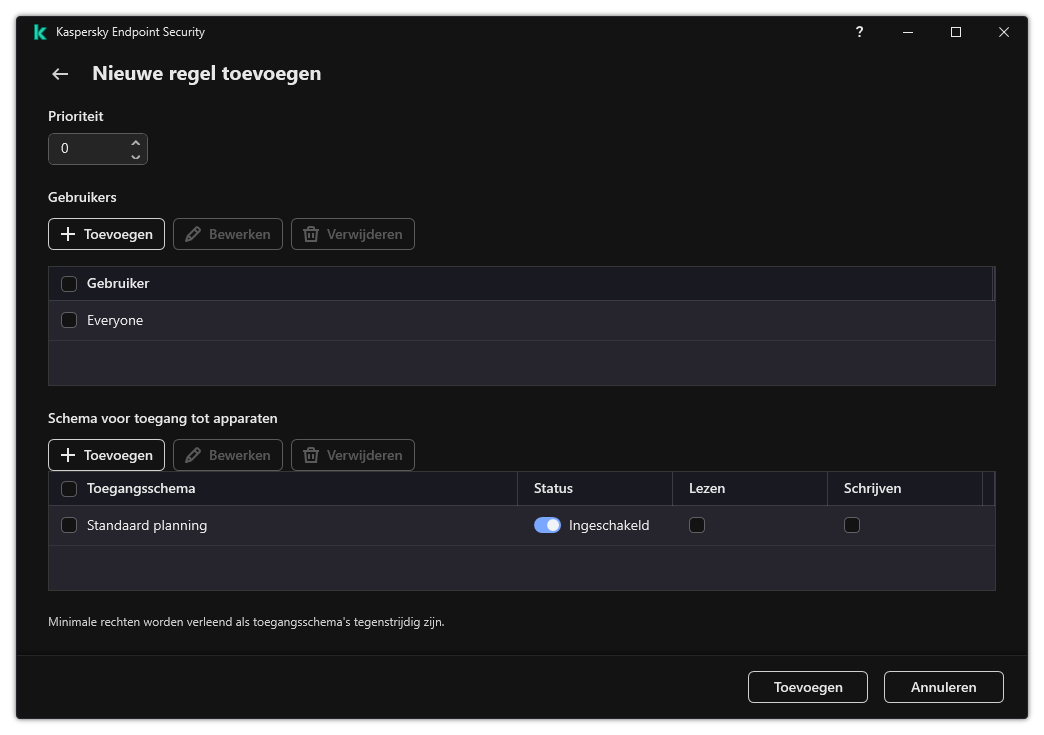Check the Everyone user checkbox
This screenshot has height=735, width=1044.
coord(69,320)
